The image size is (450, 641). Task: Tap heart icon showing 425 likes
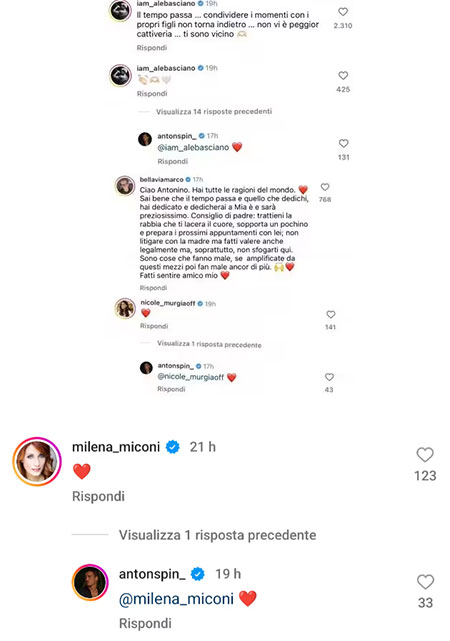343,76
